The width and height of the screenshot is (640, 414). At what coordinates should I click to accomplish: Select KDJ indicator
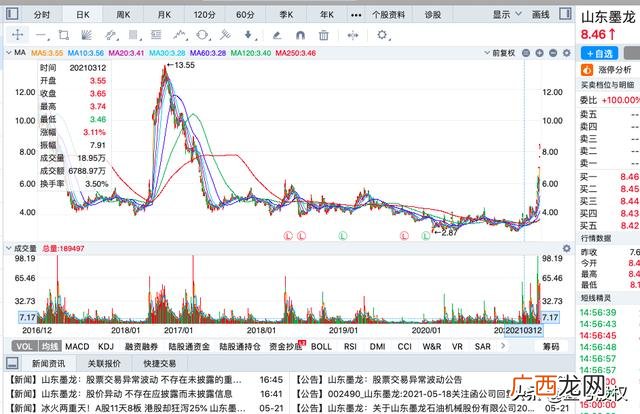[x=106, y=346]
